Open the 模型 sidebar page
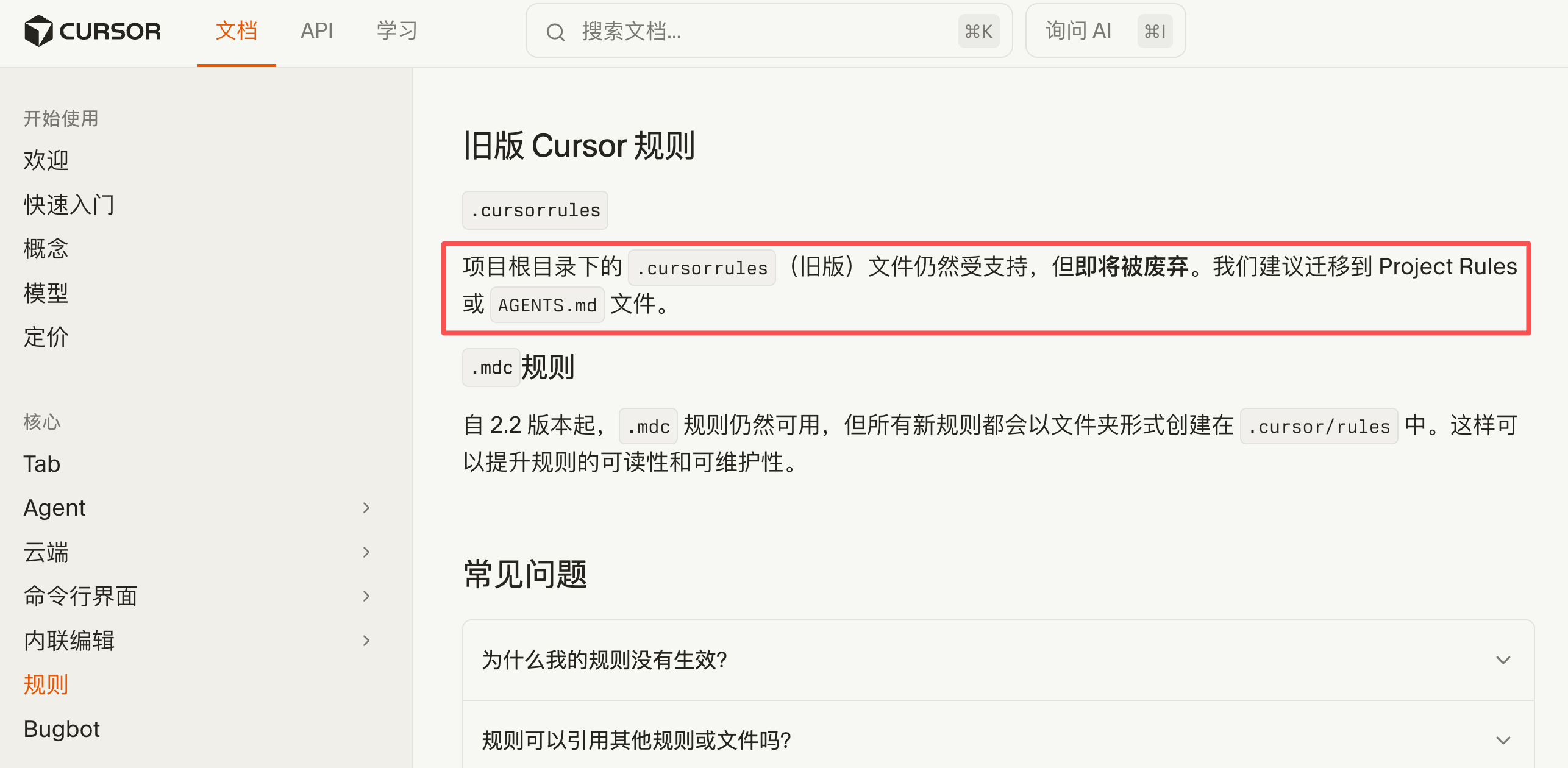The width and height of the screenshot is (1568, 768). (46, 293)
